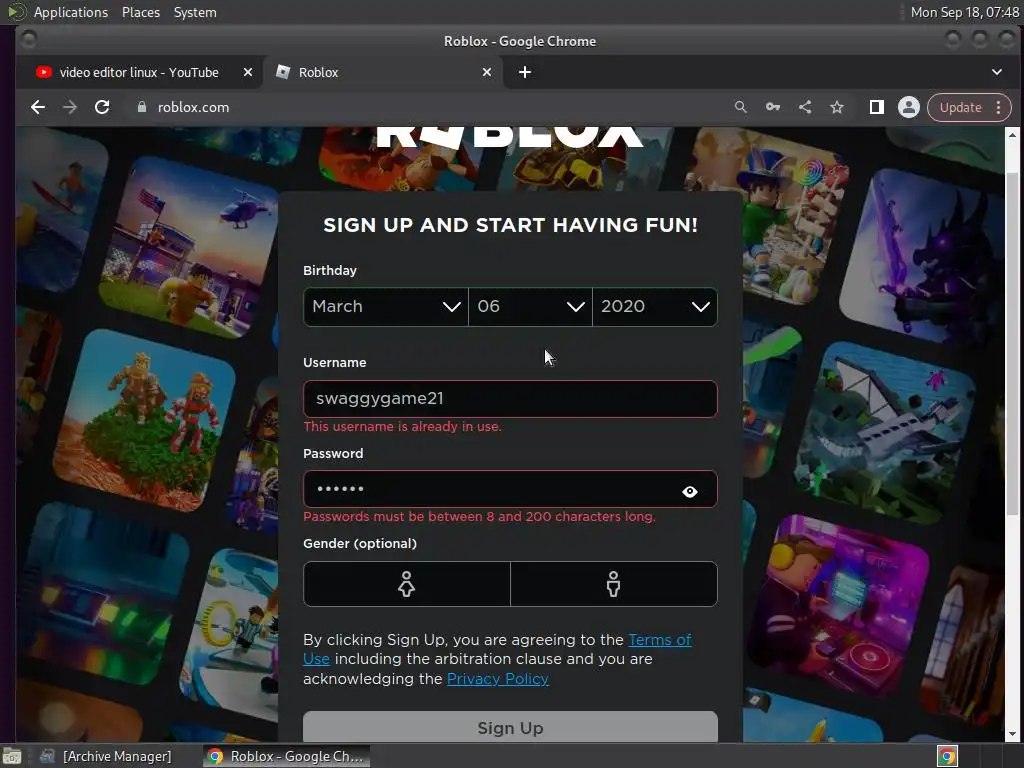The height and width of the screenshot is (768, 1024).
Task: Share this page using the share icon
Action: pyautogui.click(x=805, y=107)
